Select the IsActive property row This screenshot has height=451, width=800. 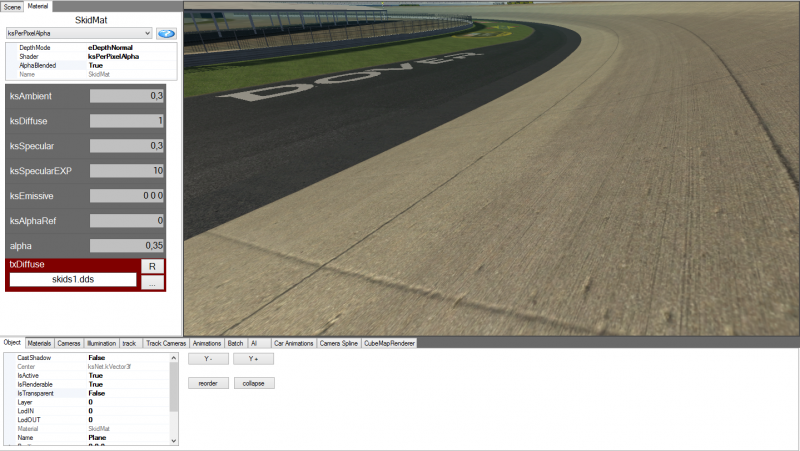click(87, 375)
